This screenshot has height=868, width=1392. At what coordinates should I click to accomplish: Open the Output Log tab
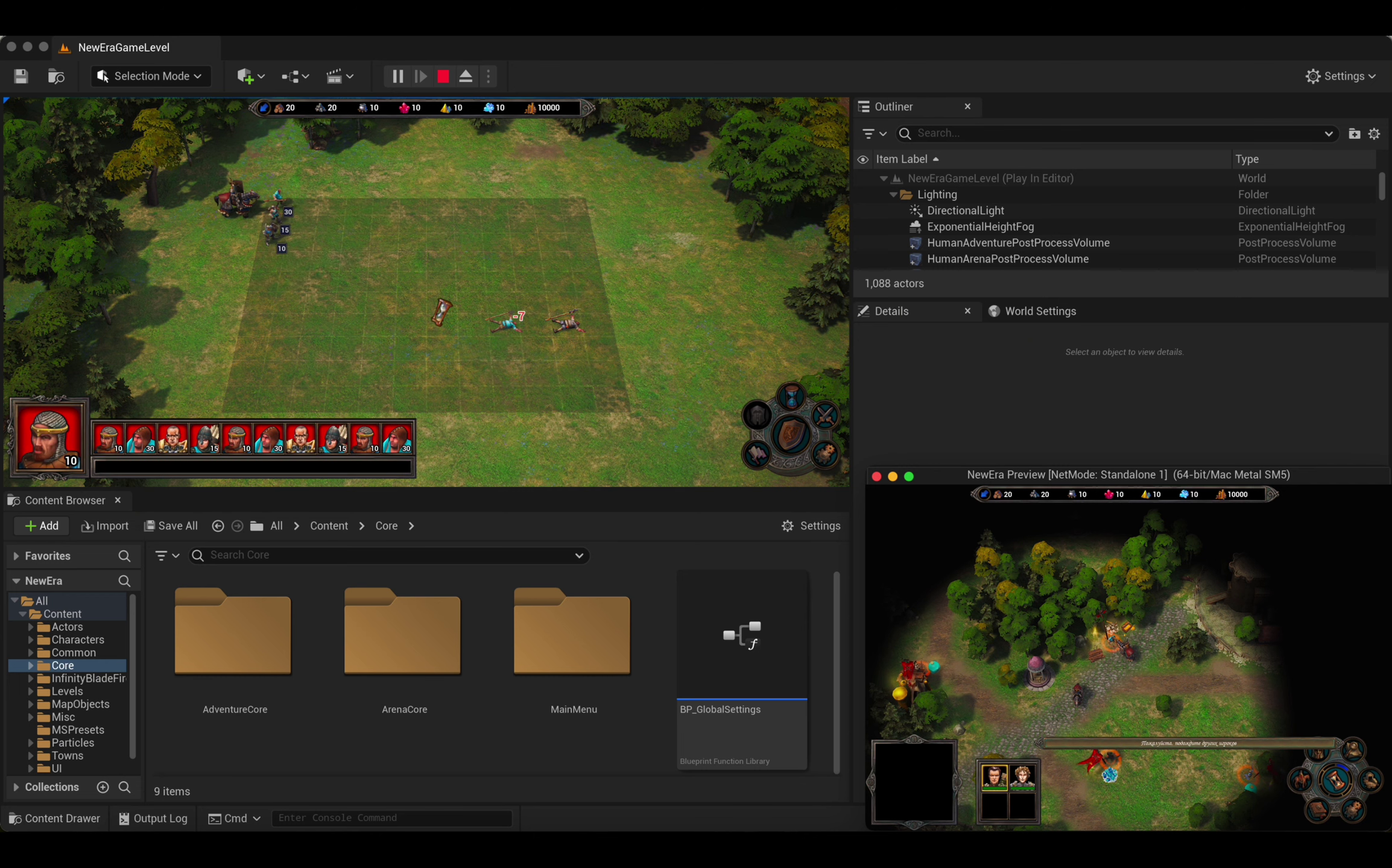[x=153, y=818]
